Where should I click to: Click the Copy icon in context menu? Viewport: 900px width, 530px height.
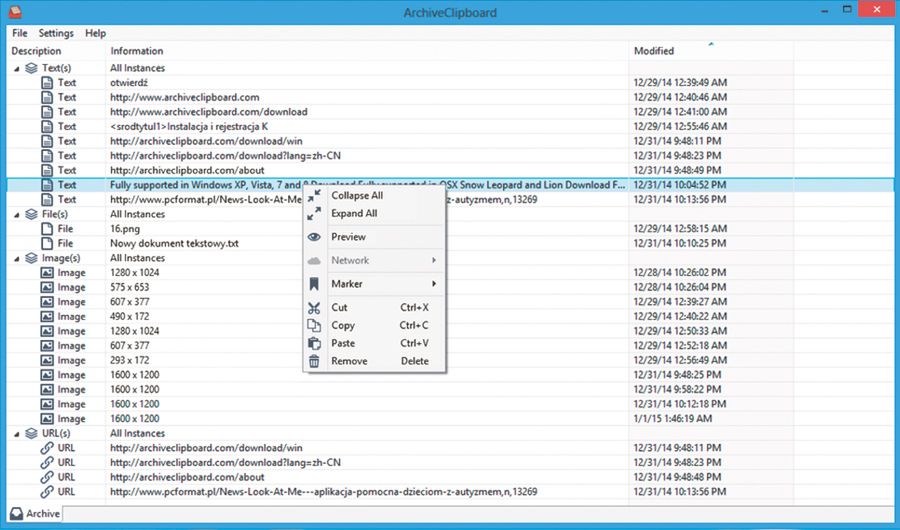point(314,326)
